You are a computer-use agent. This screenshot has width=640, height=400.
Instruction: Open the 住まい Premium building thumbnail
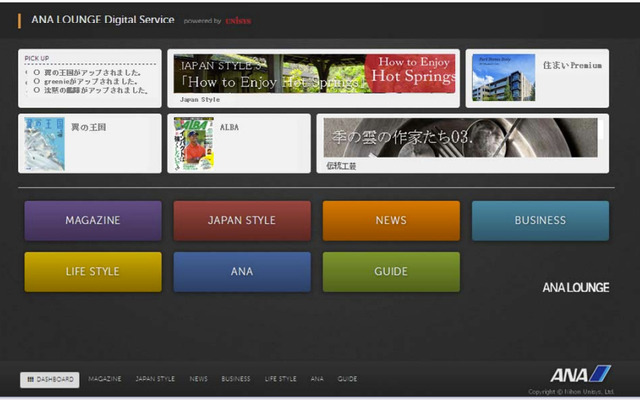504,78
